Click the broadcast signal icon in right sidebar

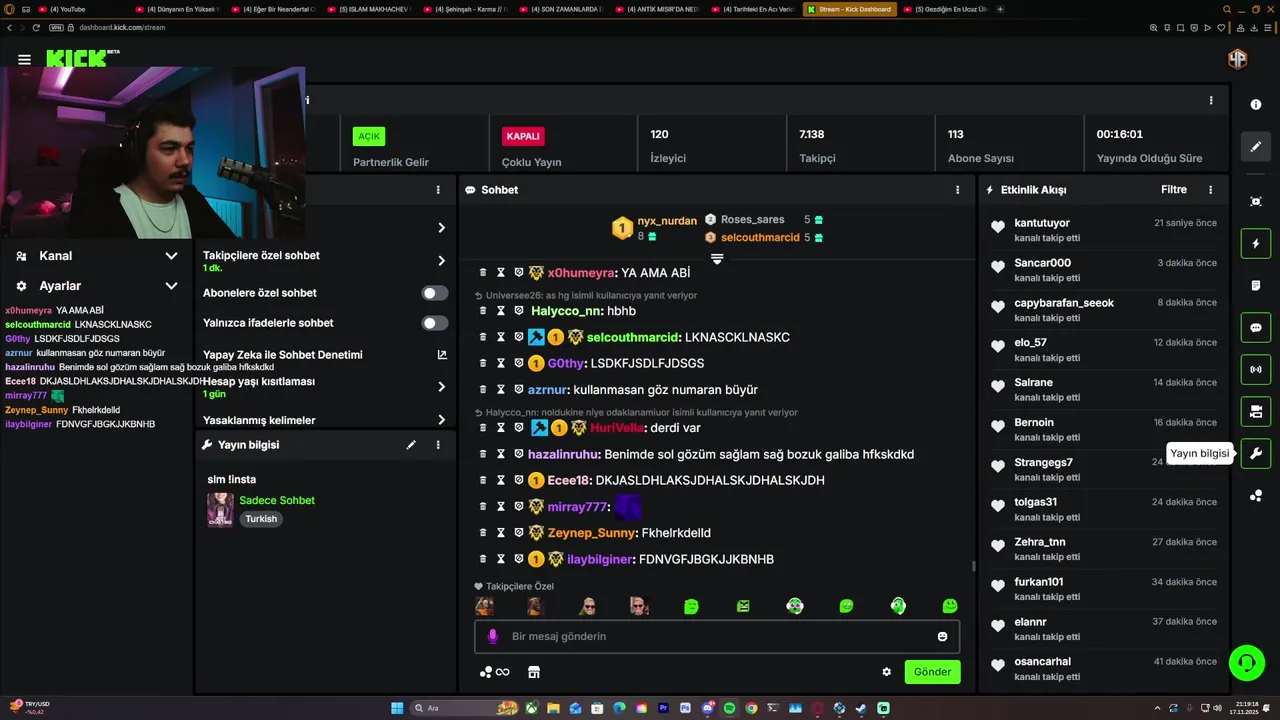[1256, 370]
